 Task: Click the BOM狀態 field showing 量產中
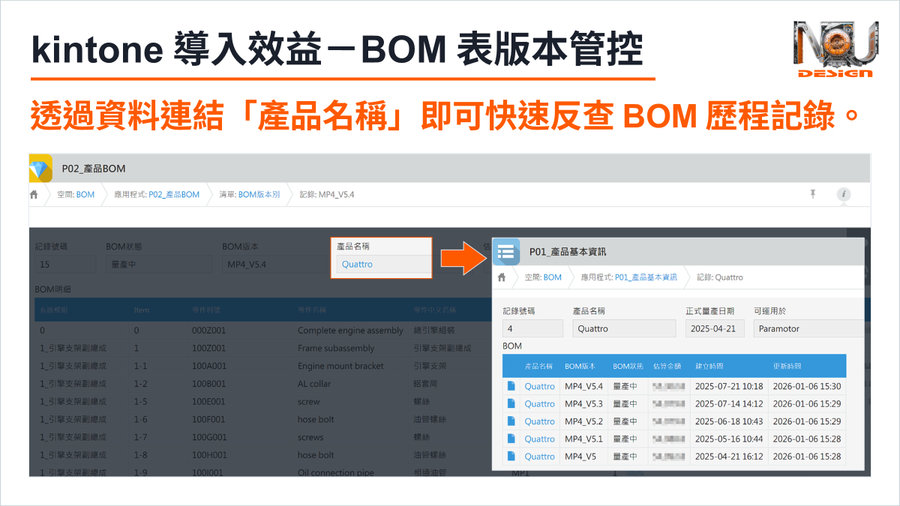(x=158, y=264)
